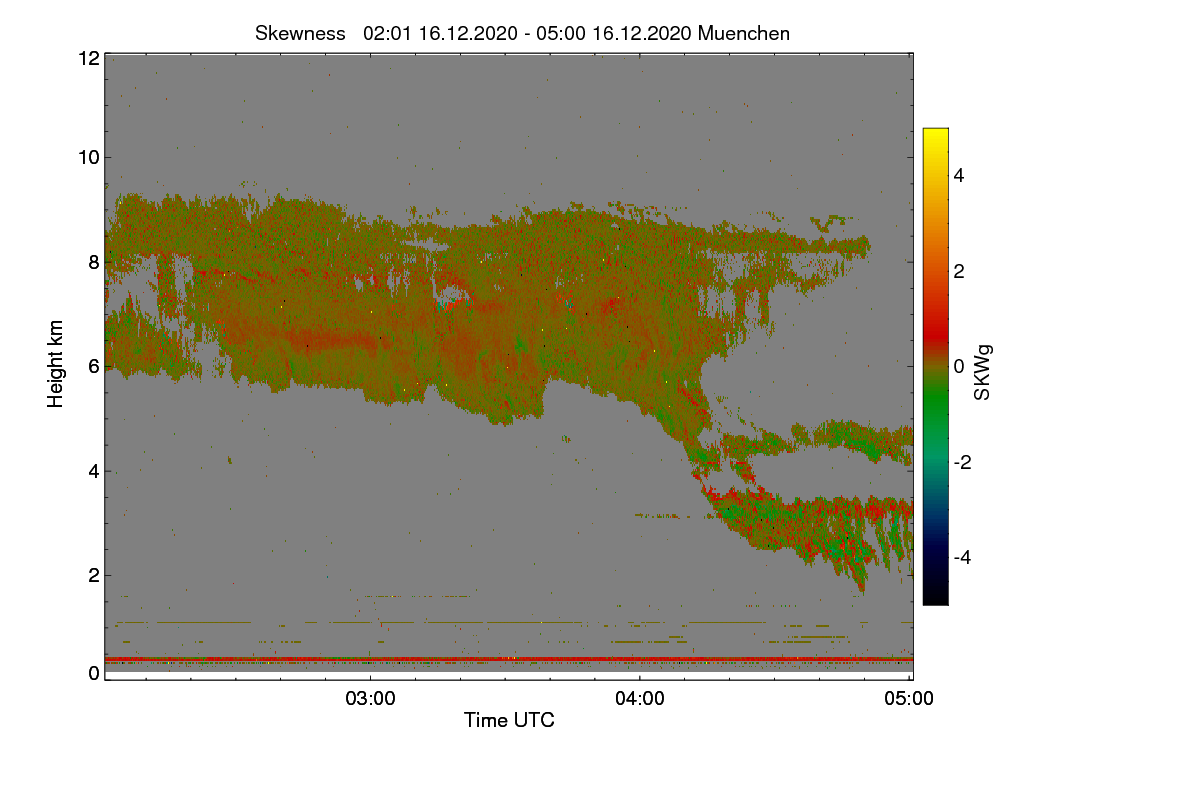
Task: Click the 10 height axis label
Action: point(88,157)
